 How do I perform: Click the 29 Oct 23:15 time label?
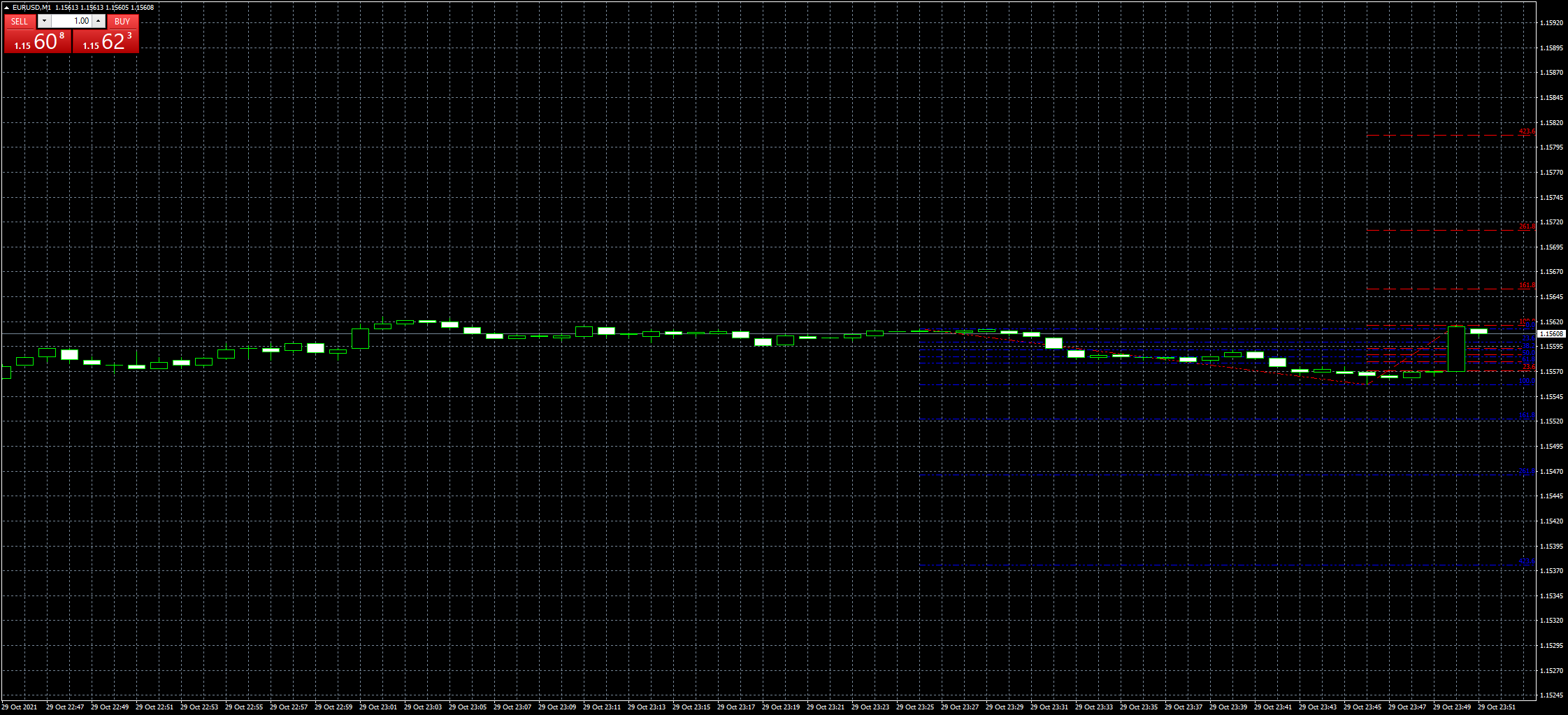691,707
